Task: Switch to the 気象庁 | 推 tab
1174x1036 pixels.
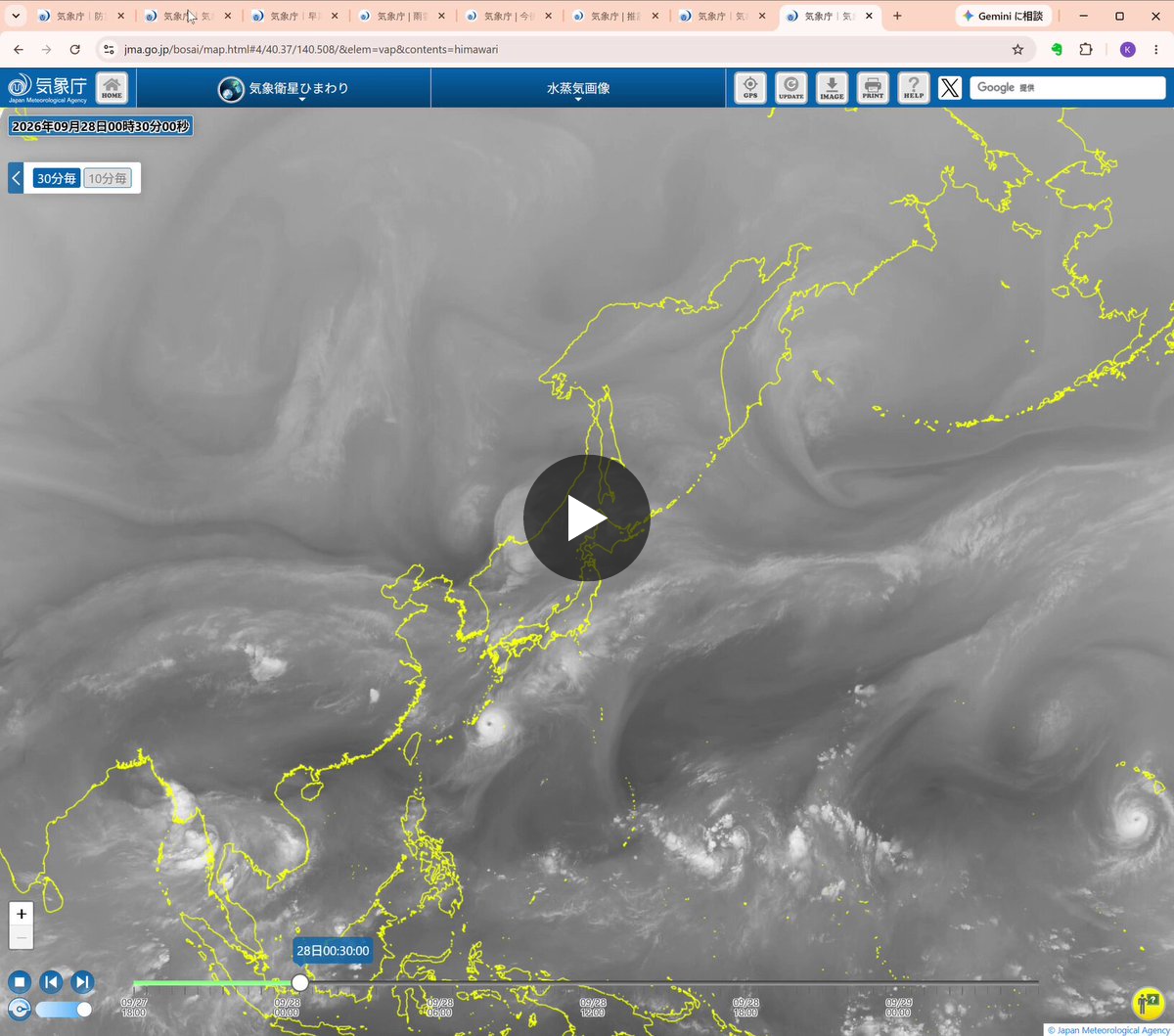Action: point(615,16)
